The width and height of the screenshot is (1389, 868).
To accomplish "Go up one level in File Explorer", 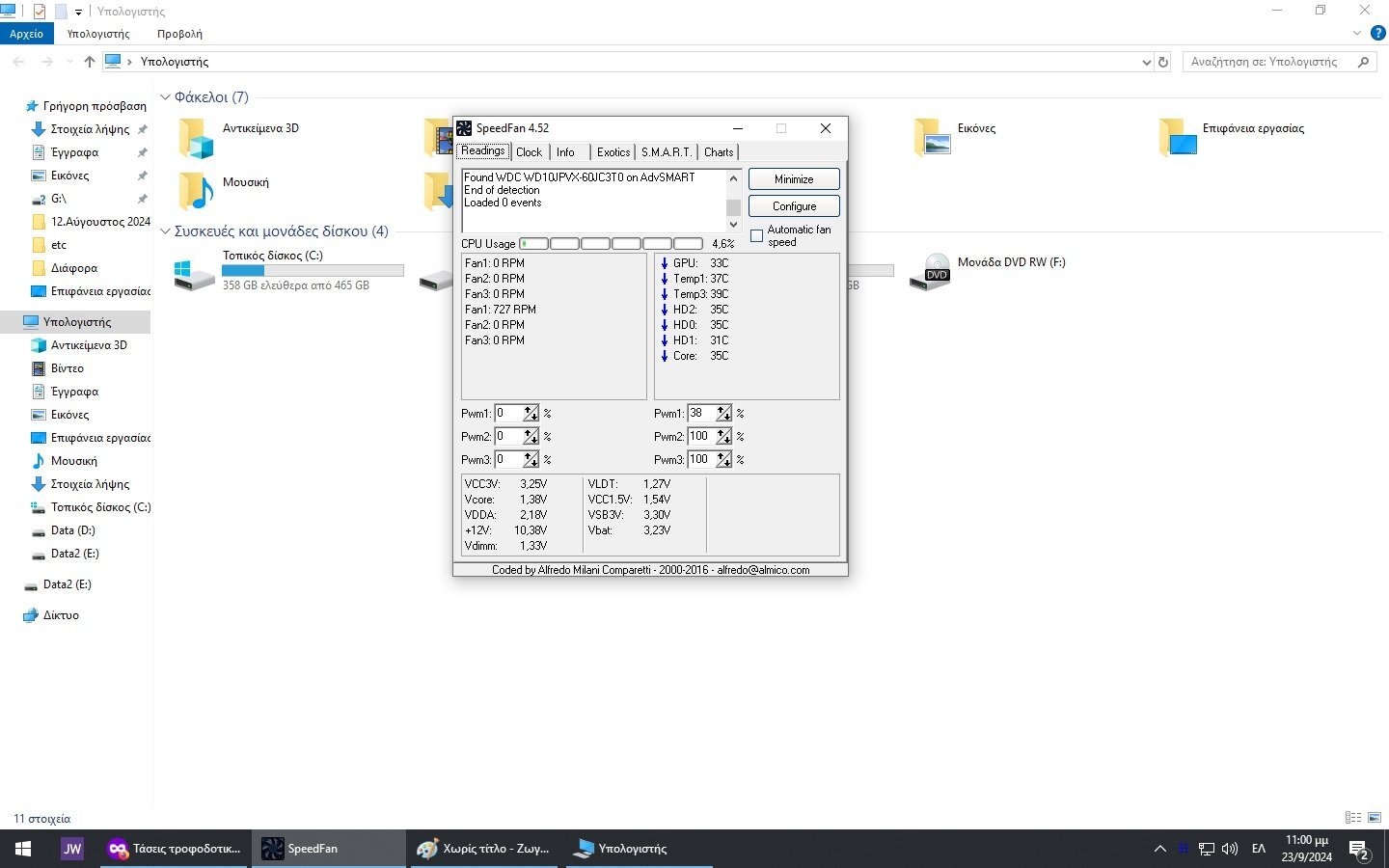I will tap(90, 62).
